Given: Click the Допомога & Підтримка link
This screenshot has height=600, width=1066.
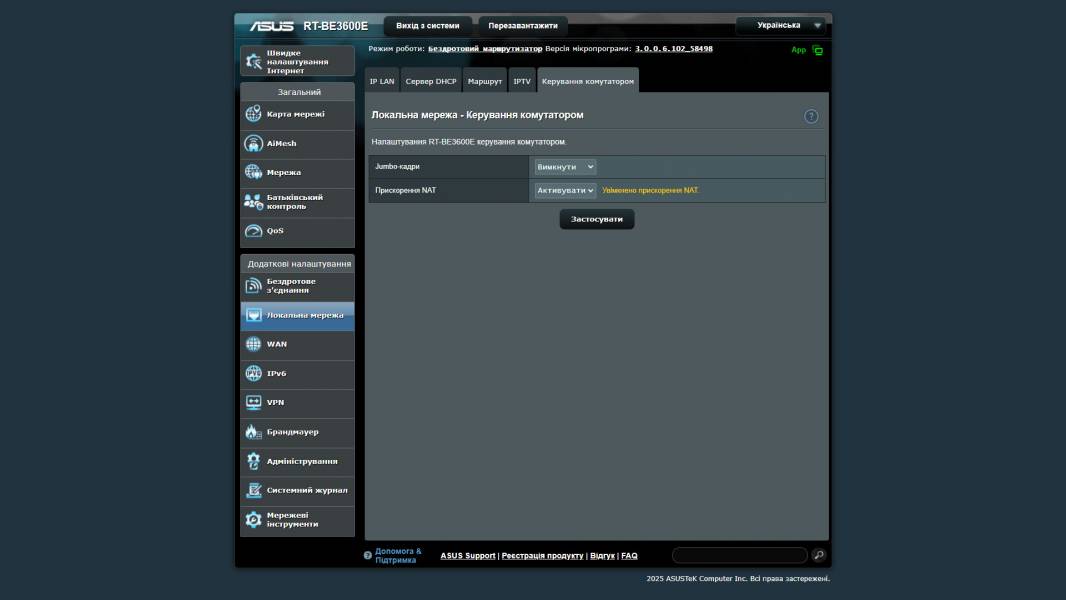Looking at the screenshot, I should (398, 556).
